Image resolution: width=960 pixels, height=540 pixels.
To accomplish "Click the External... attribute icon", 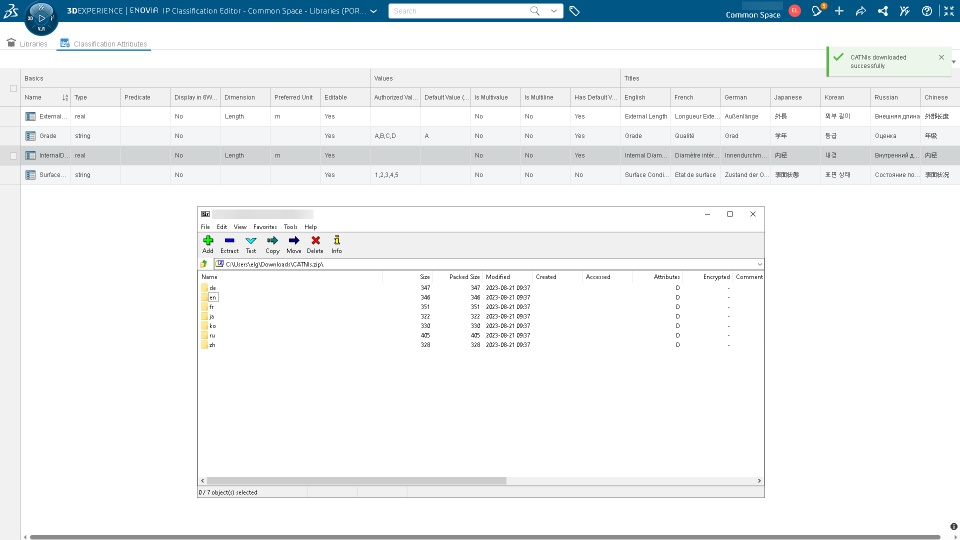I will (x=30, y=116).
